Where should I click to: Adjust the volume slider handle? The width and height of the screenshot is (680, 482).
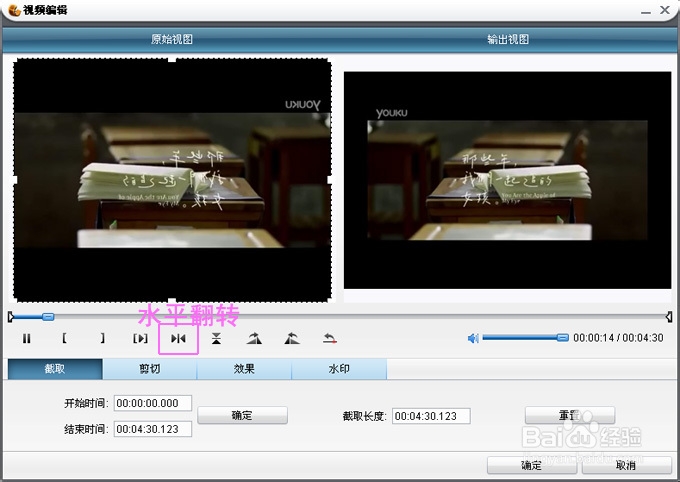point(562,338)
